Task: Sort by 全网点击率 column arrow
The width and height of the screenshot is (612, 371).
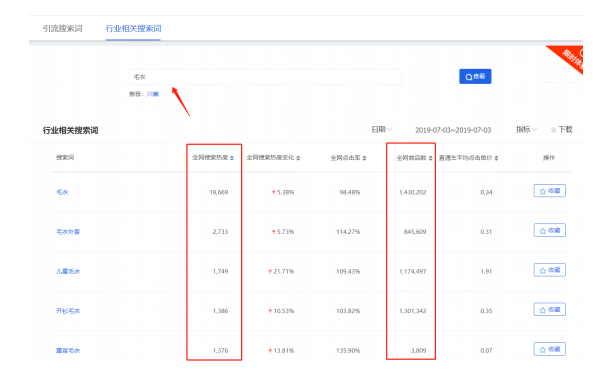Action: (x=365, y=158)
